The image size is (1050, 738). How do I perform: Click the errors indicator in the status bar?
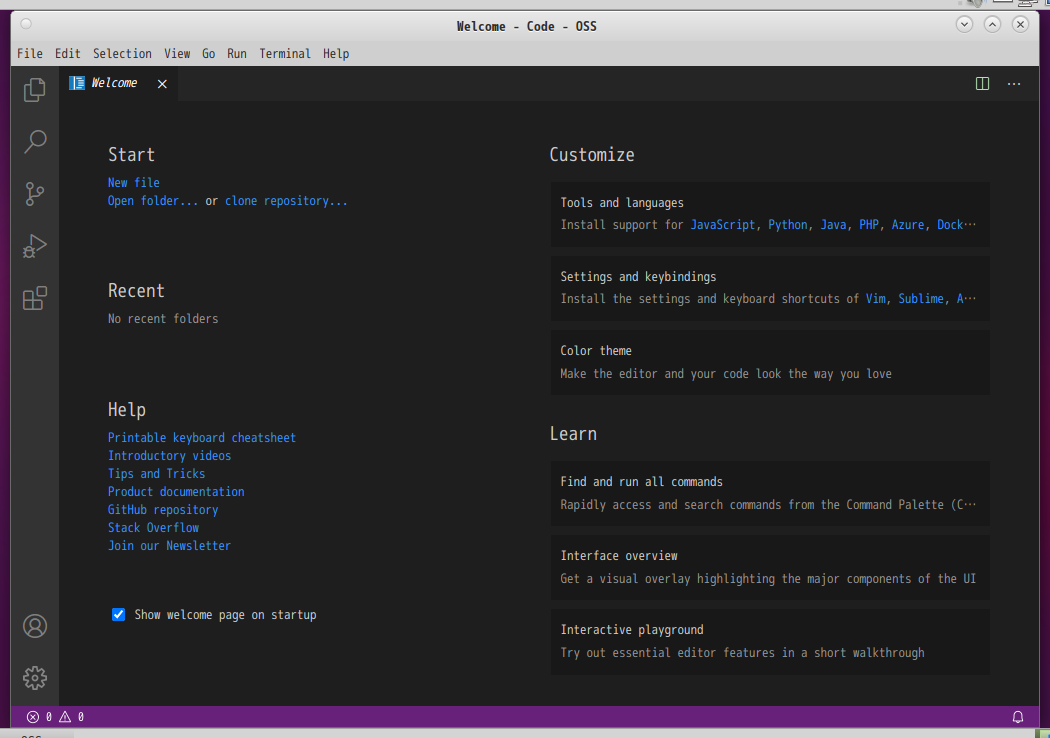point(39,717)
